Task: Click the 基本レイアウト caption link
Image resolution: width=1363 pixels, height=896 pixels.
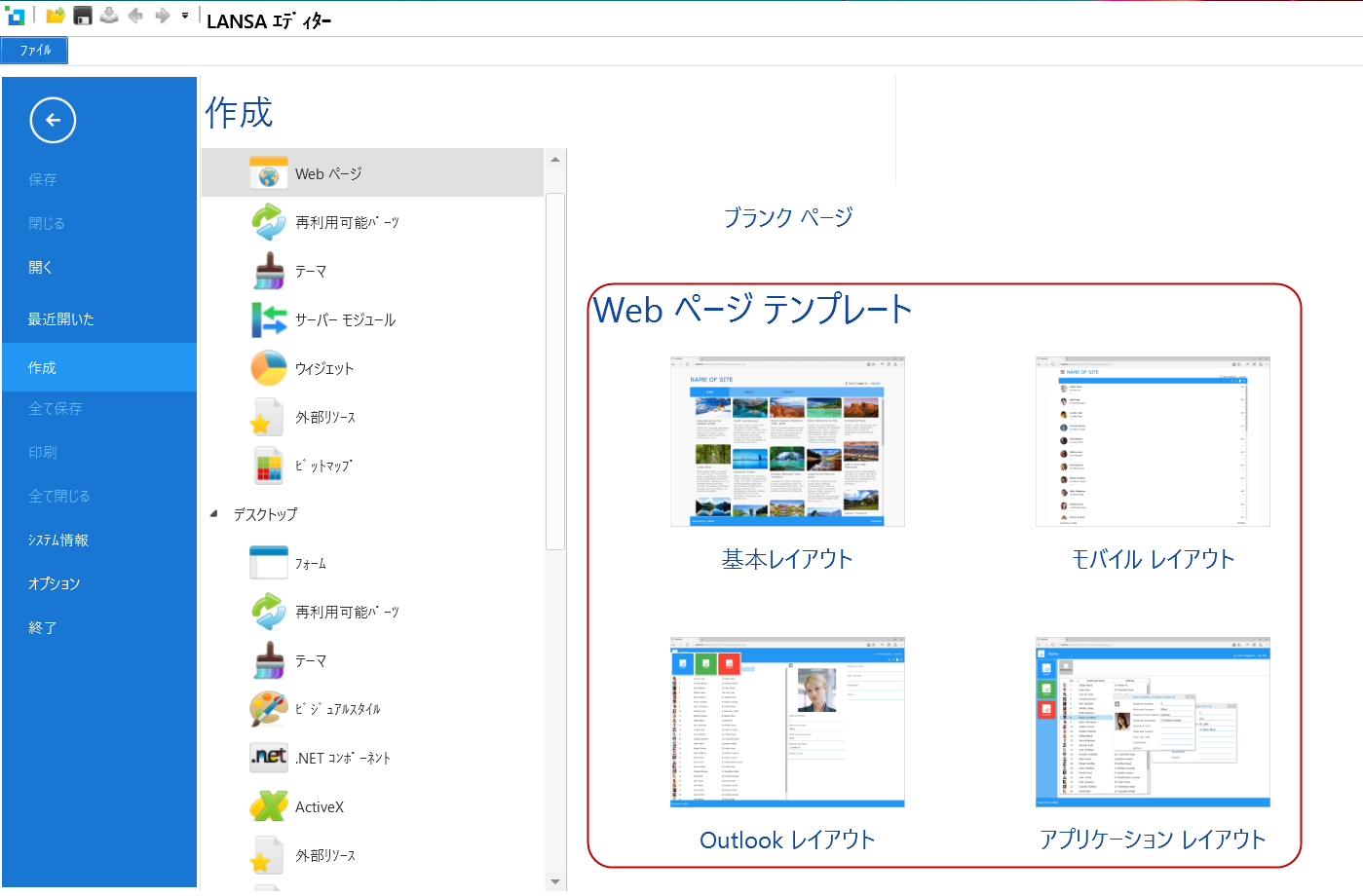Action: [787, 559]
